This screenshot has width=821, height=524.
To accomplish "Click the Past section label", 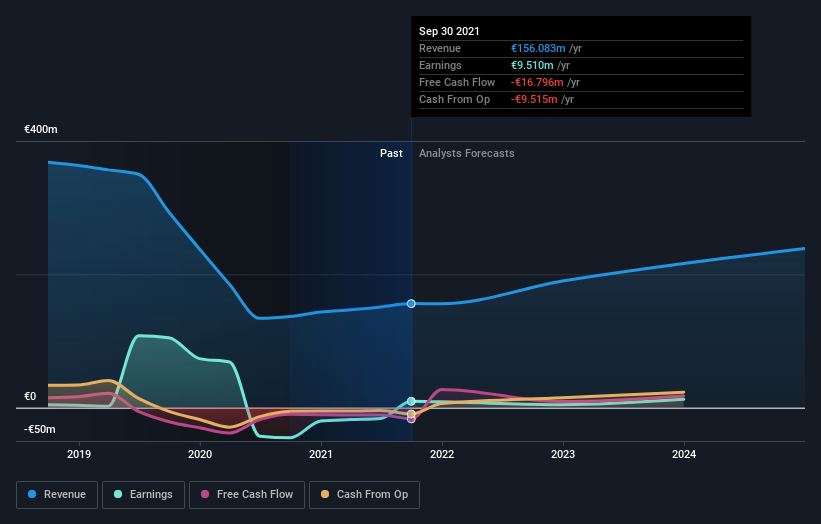I will coord(391,153).
